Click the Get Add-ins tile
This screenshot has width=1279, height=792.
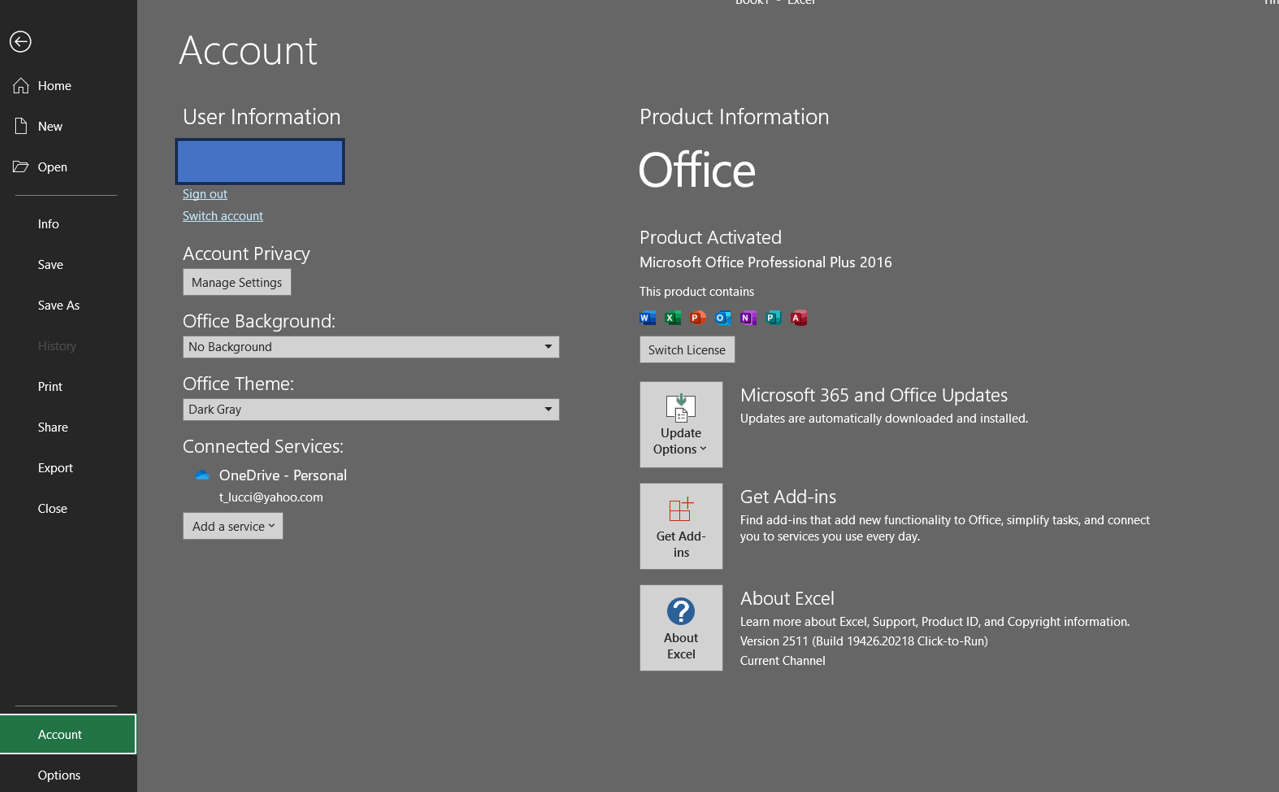(681, 526)
